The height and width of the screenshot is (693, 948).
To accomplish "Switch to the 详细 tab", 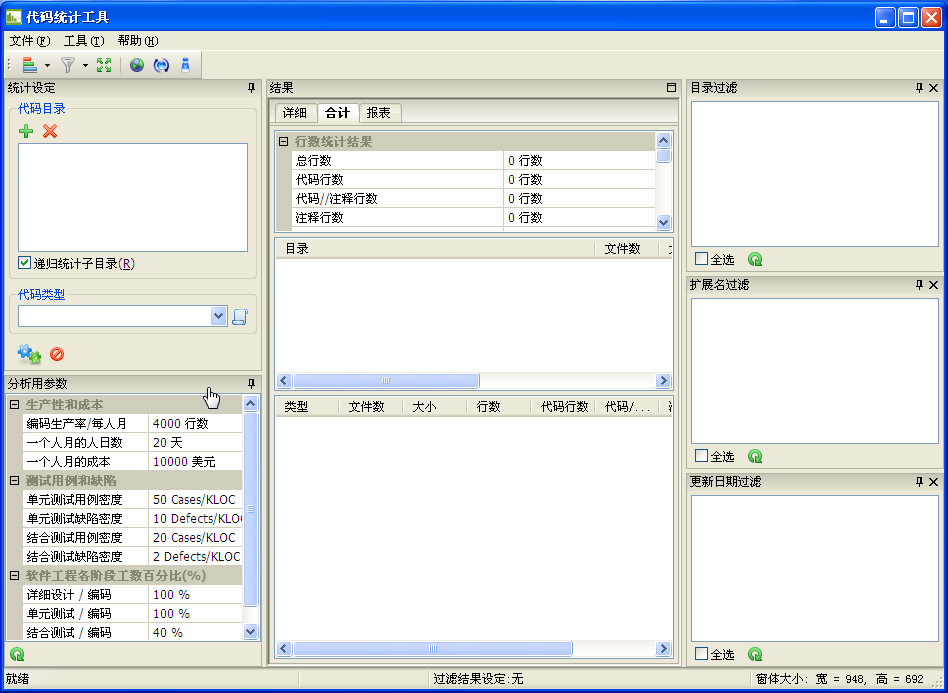I will tap(296, 113).
